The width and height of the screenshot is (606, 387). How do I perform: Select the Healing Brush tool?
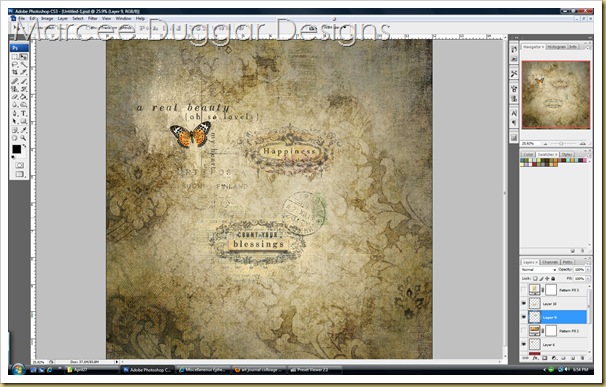(x=15, y=81)
